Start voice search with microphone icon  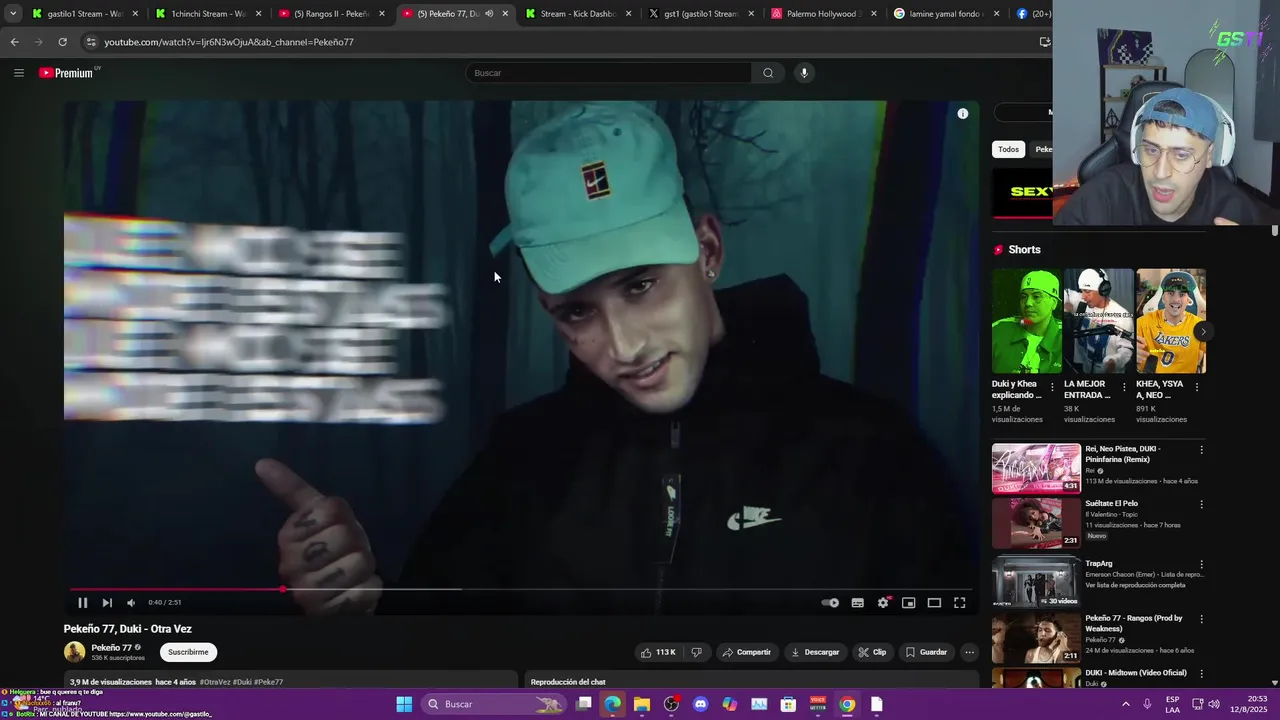point(803,73)
